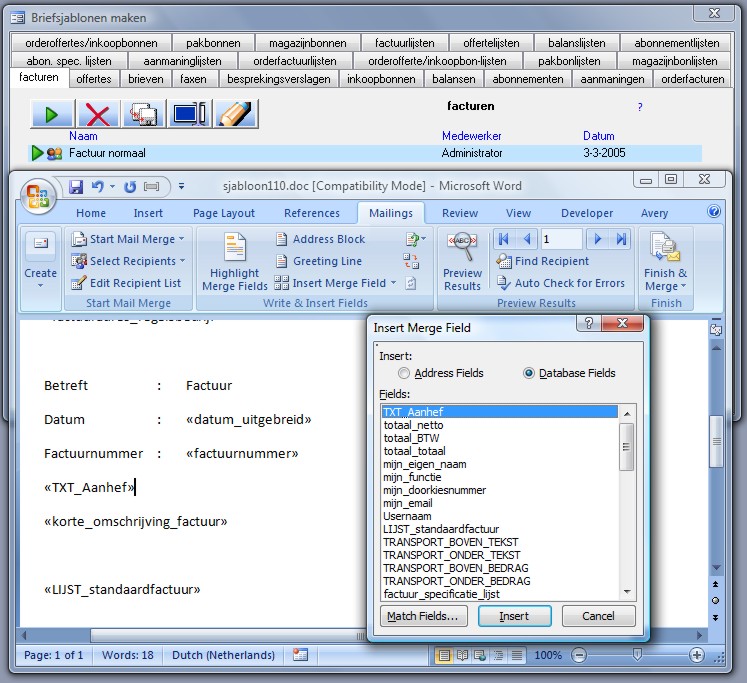Expand the Start Mail Merge dropdown

coord(129,239)
